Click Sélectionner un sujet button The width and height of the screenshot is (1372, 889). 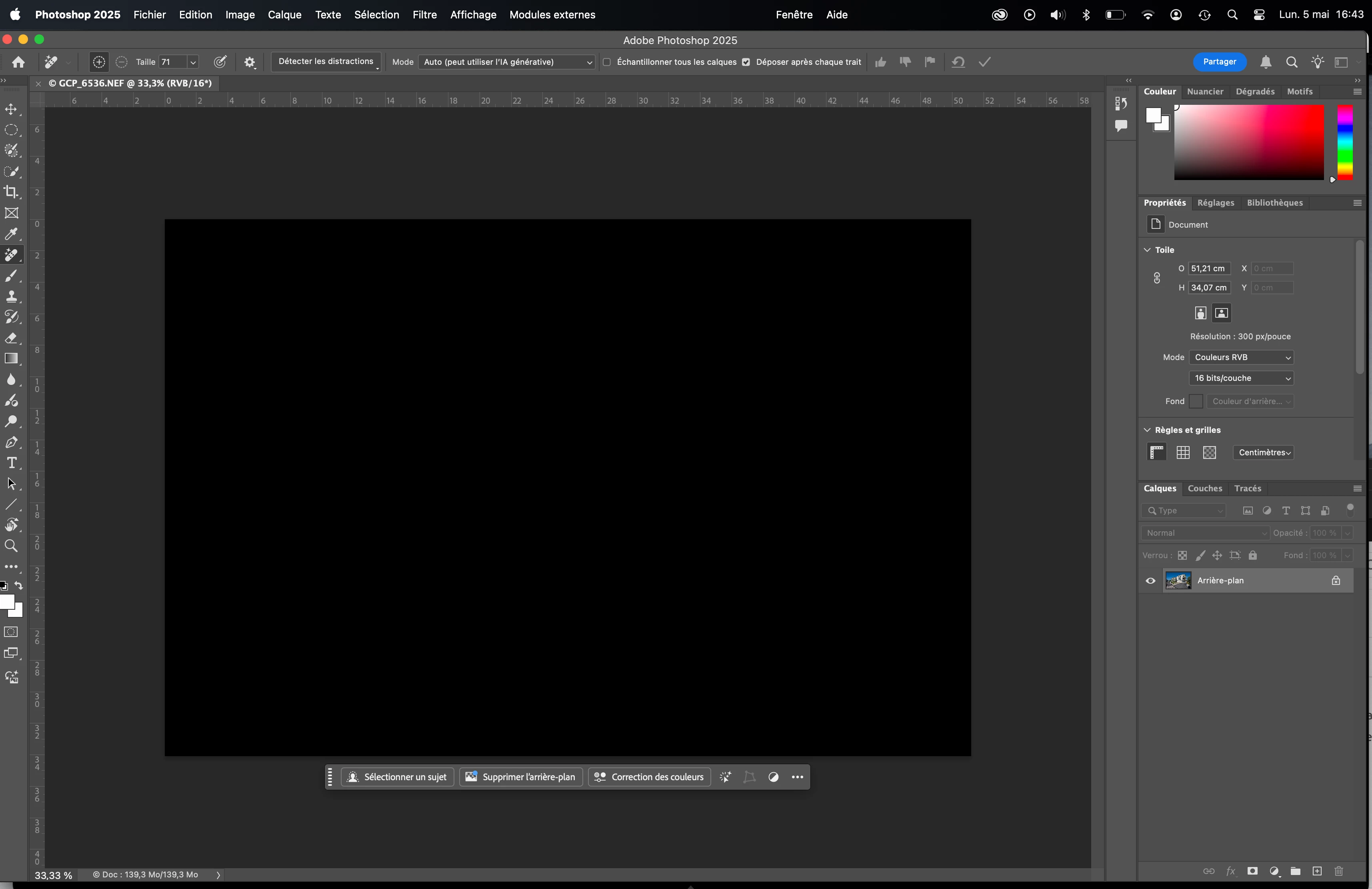pos(398,777)
